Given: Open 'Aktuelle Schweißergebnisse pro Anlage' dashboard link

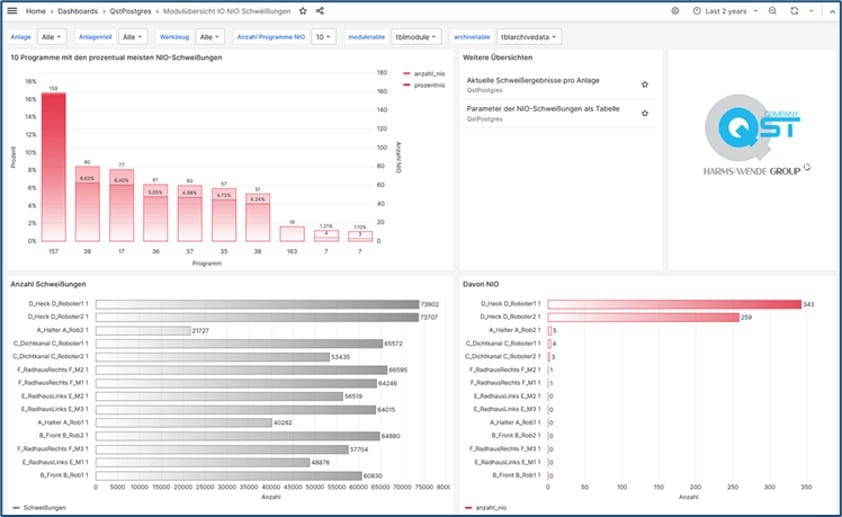Looking at the screenshot, I should point(533,81).
